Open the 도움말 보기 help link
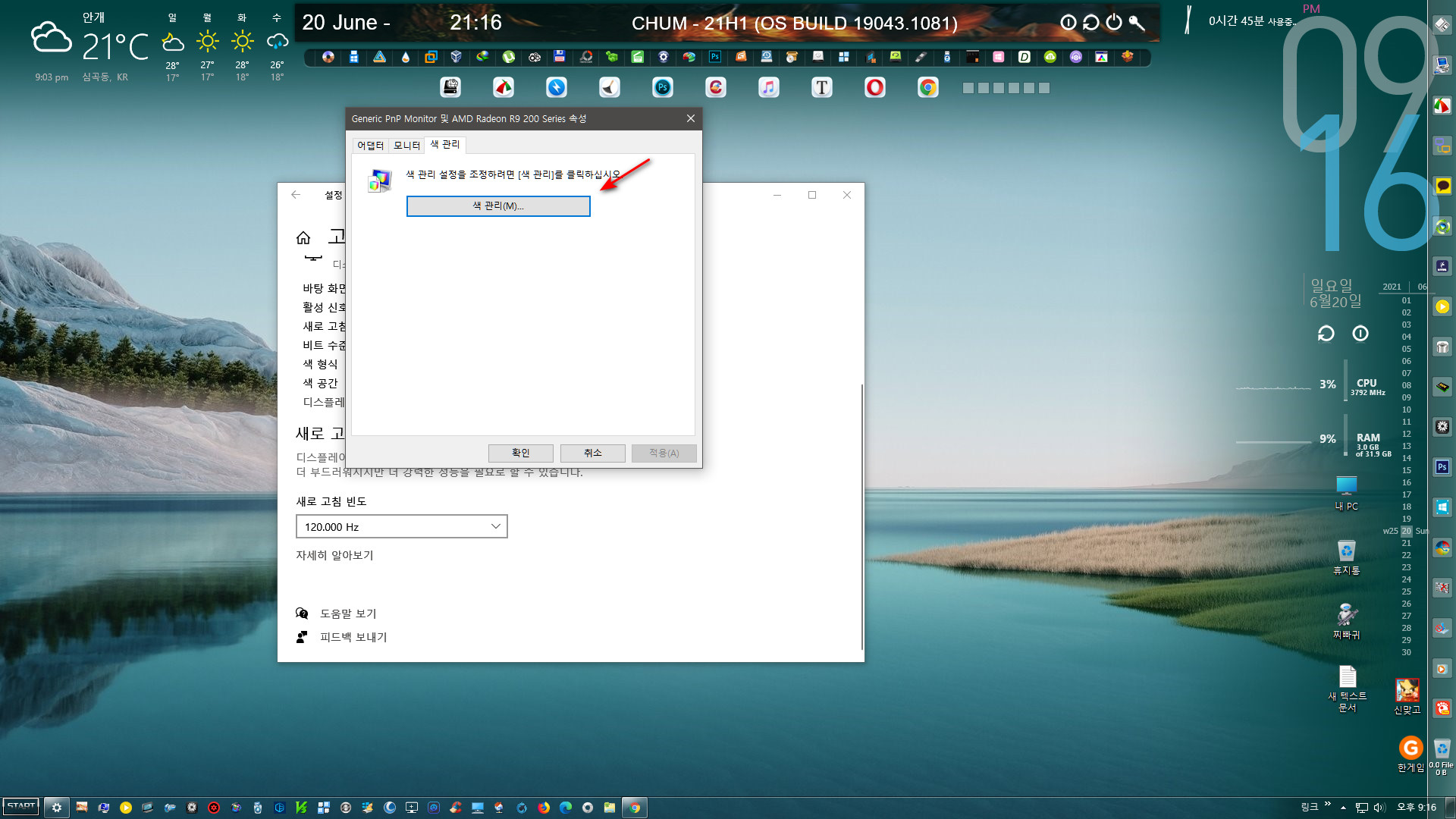The height and width of the screenshot is (819, 1456). [x=348, y=613]
